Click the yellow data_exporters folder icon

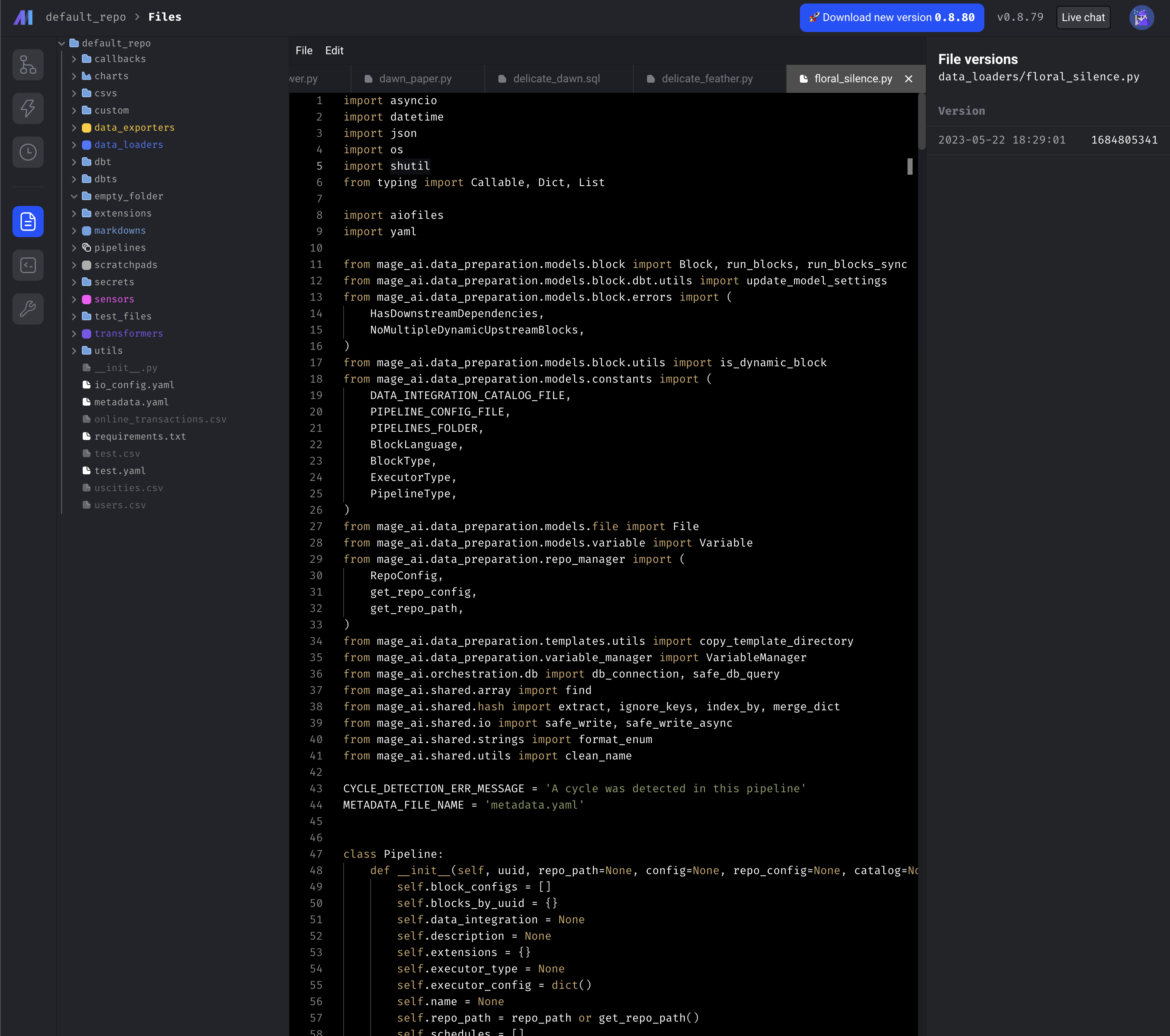pyautogui.click(x=87, y=128)
